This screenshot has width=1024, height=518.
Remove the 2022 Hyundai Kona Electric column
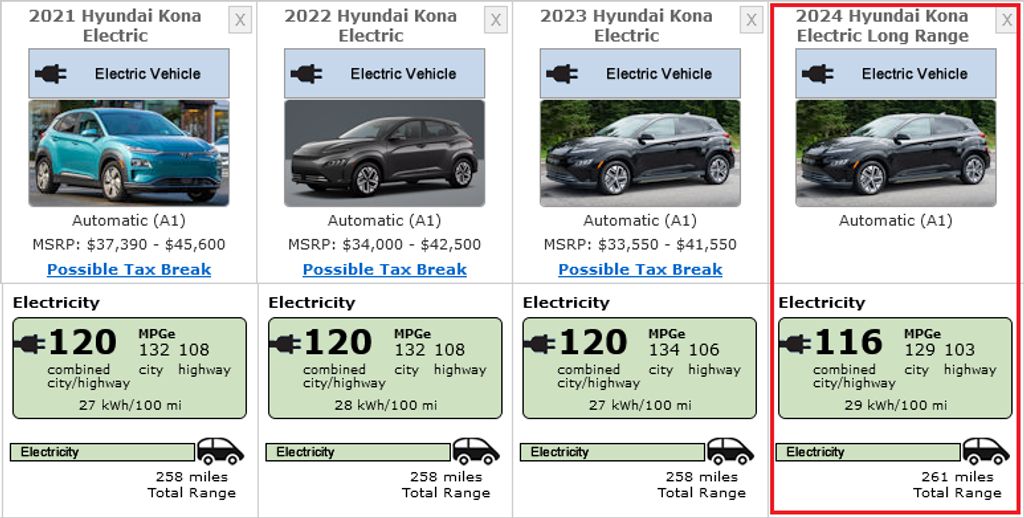click(496, 20)
